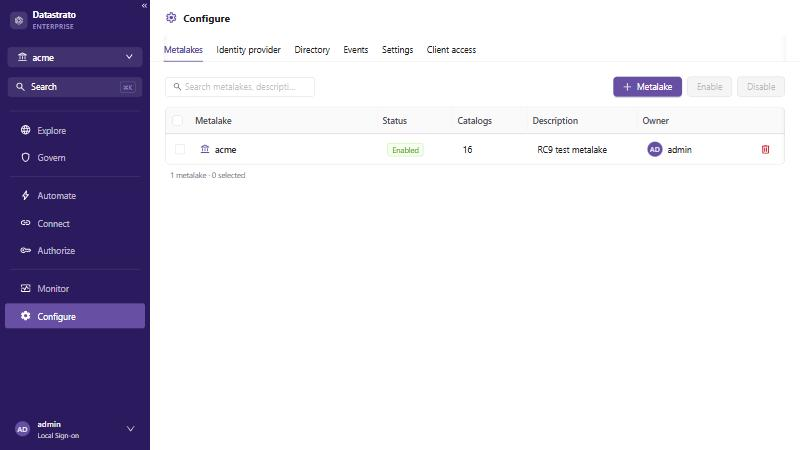Image resolution: width=800 pixels, height=450 pixels.
Task: Open the Directory tab
Action: click(x=312, y=50)
